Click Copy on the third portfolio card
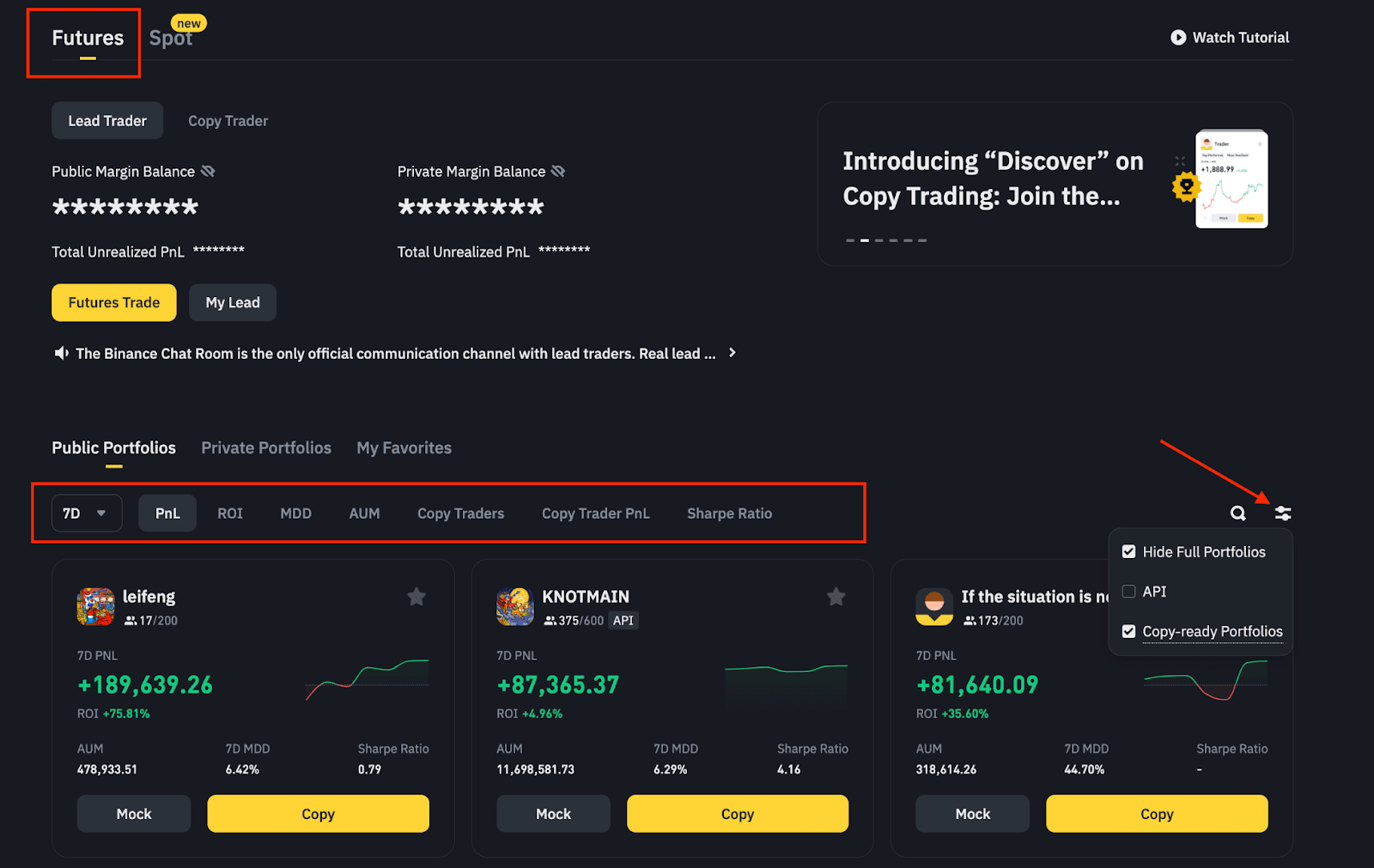1374x868 pixels. 1157,814
